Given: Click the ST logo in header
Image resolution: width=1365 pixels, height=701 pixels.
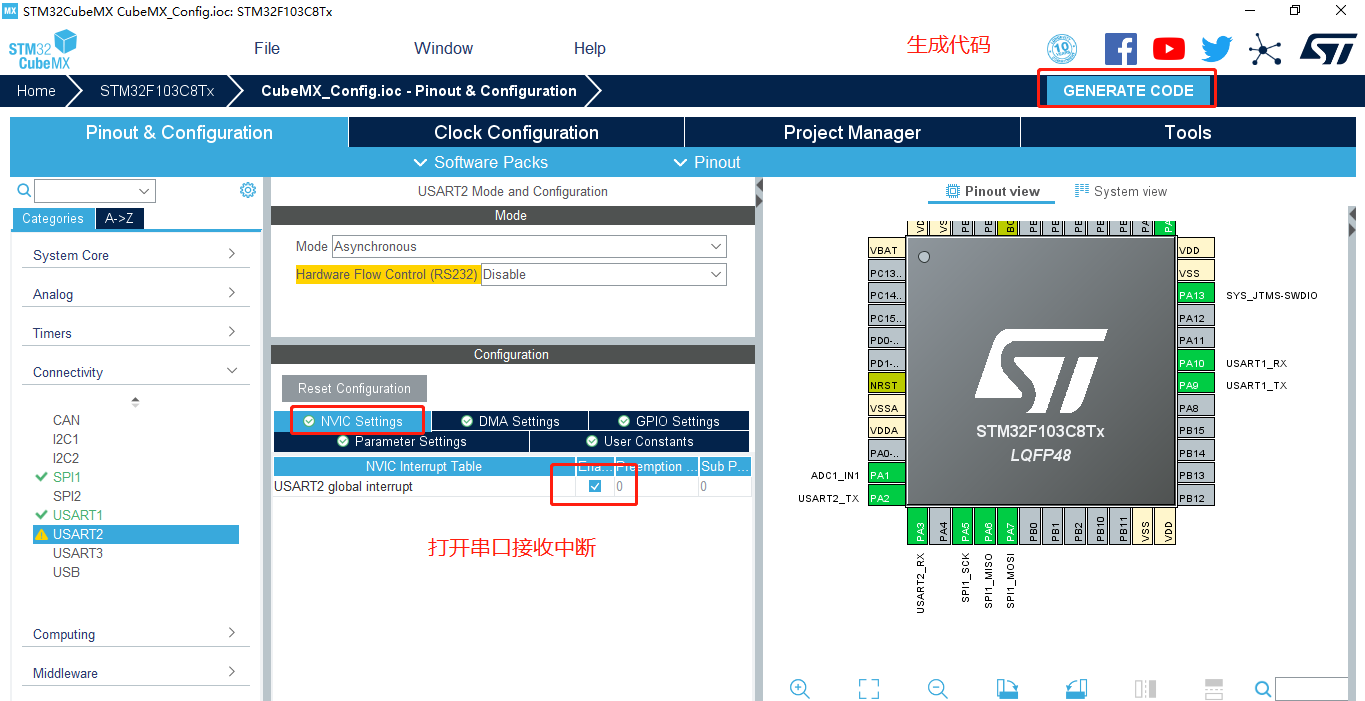Looking at the screenshot, I should click(x=1328, y=48).
